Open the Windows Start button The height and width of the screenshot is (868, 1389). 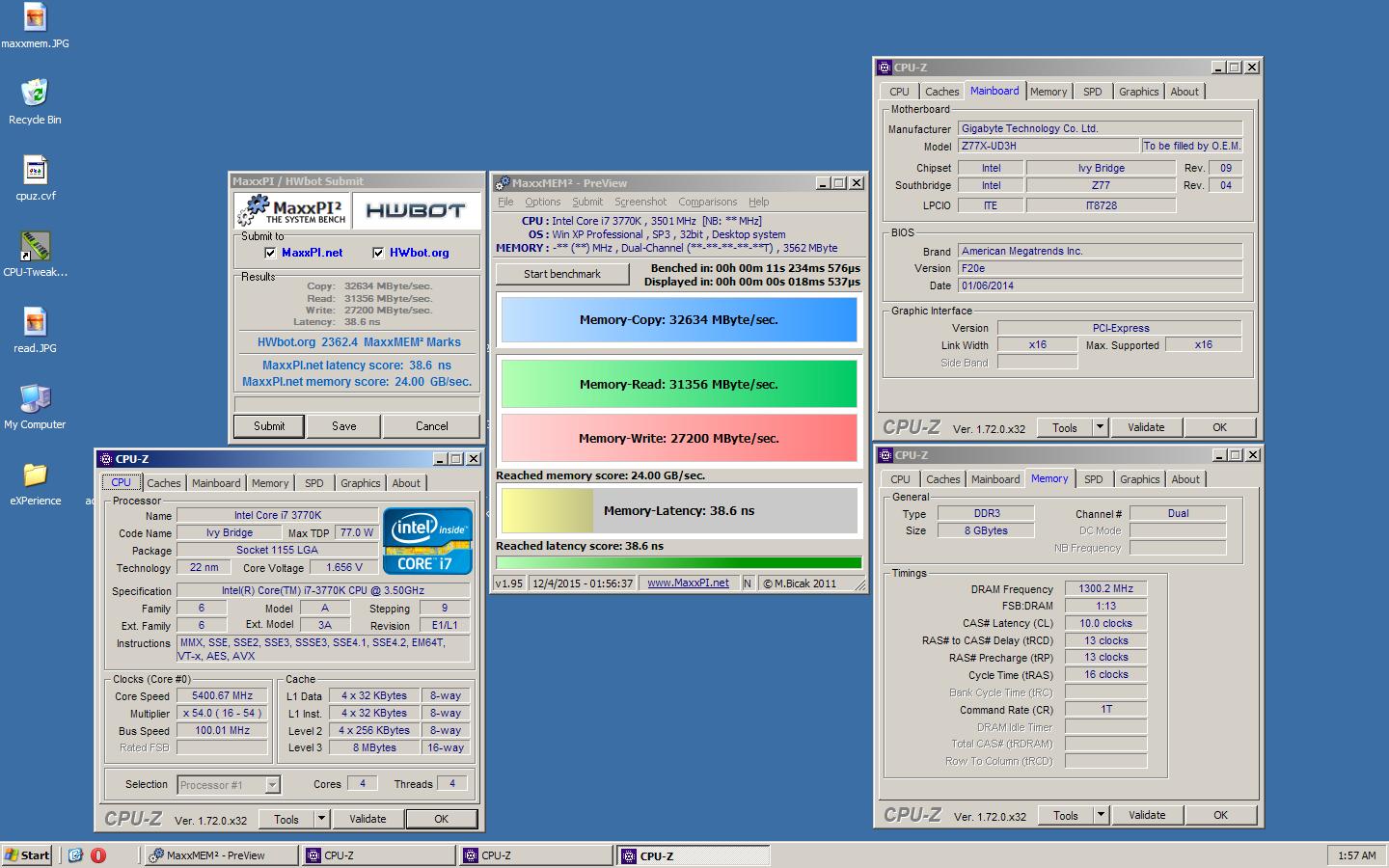[27, 855]
